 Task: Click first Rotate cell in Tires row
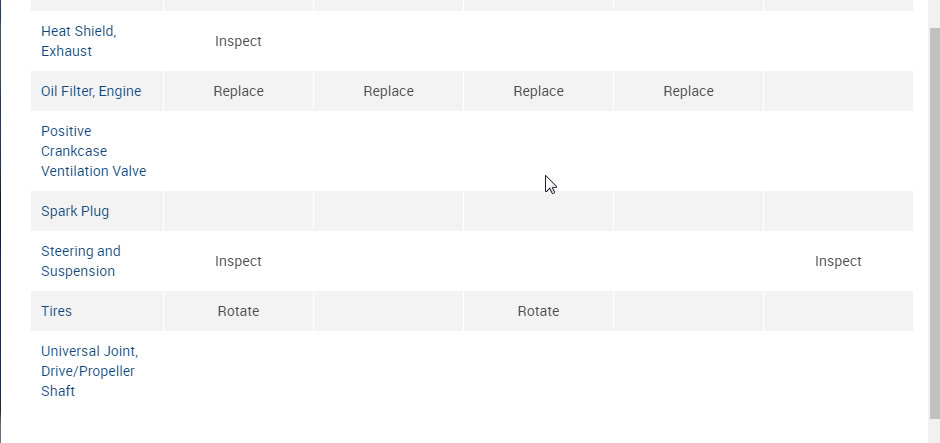[x=238, y=311]
